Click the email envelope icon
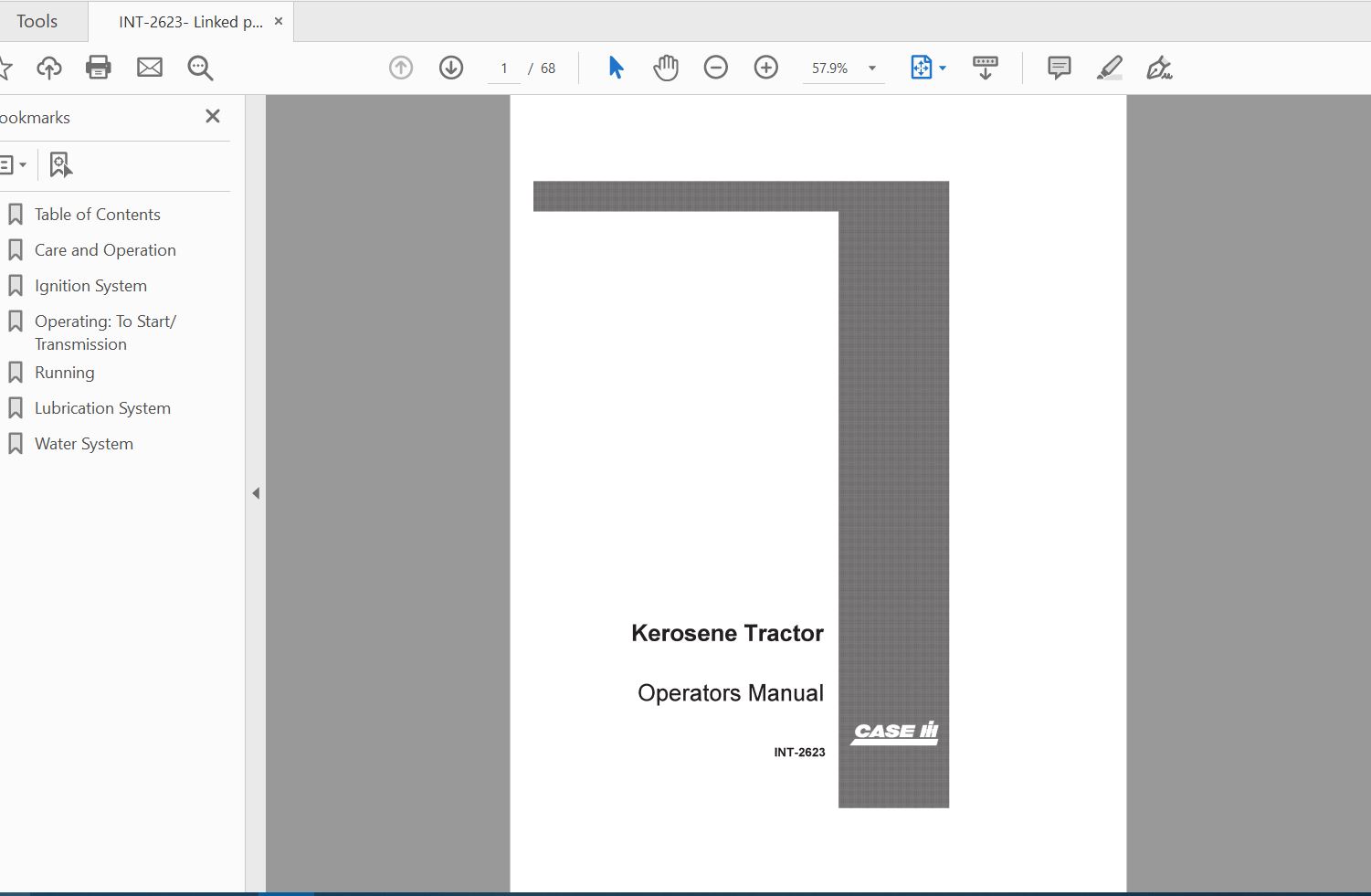 click(x=150, y=68)
